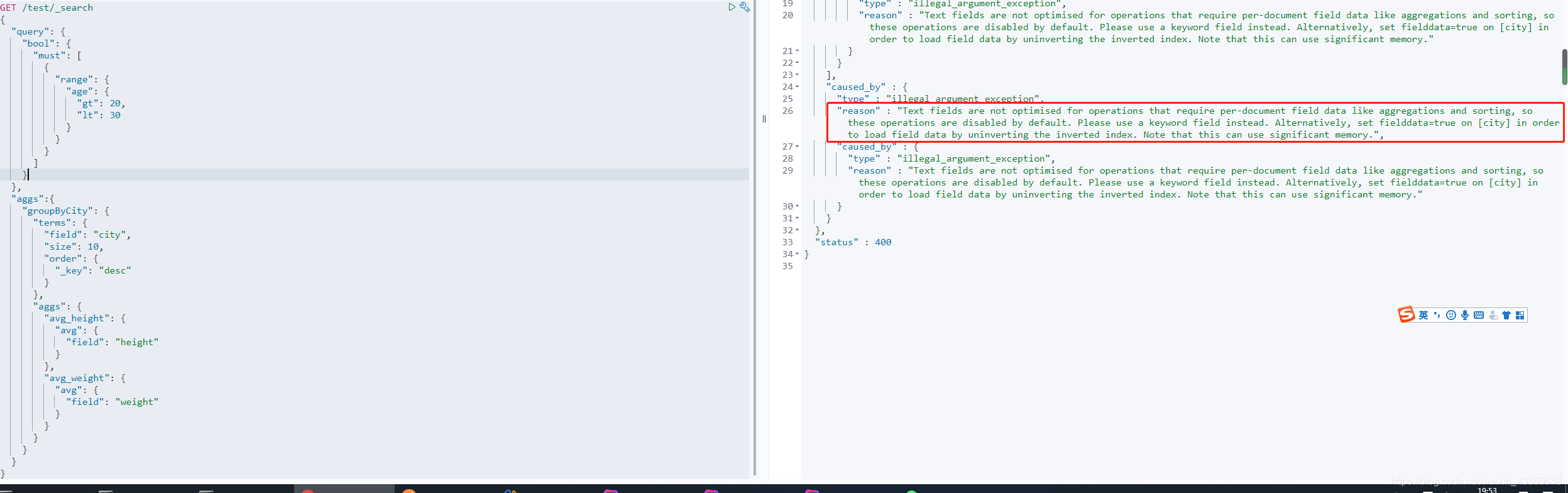This screenshot has height=493, width=1568.
Task: Click the "status" : 400 line in response
Action: [853, 242]
